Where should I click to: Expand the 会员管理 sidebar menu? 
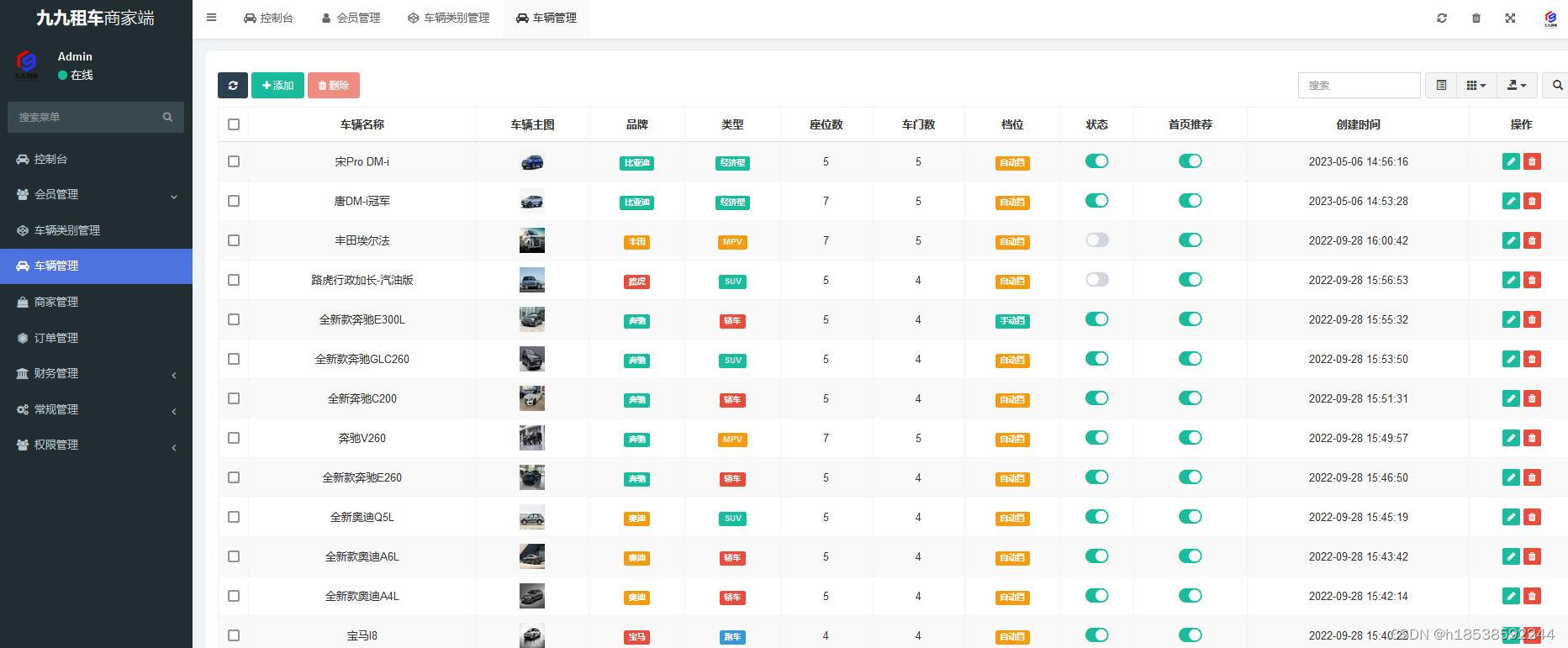pos(96,194)
